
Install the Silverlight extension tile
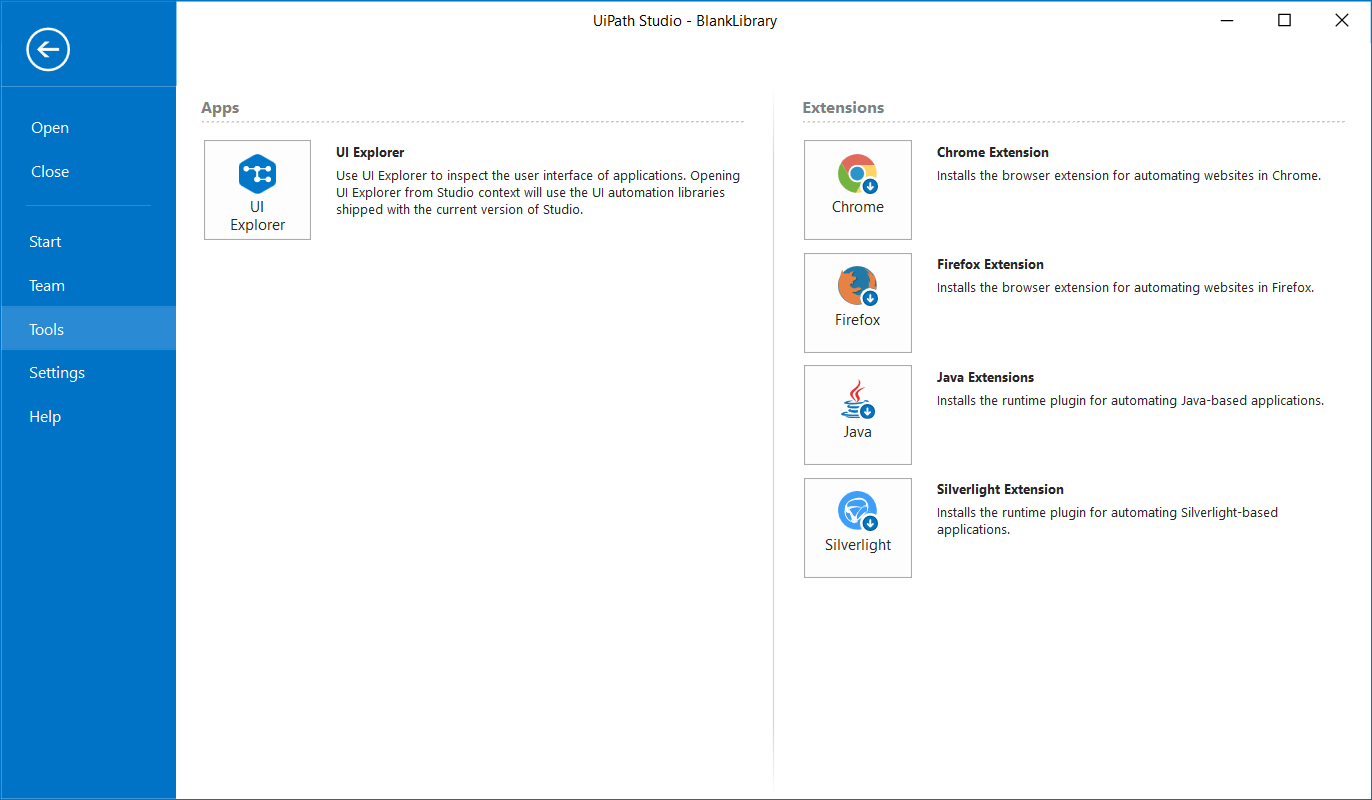(858, 528)
